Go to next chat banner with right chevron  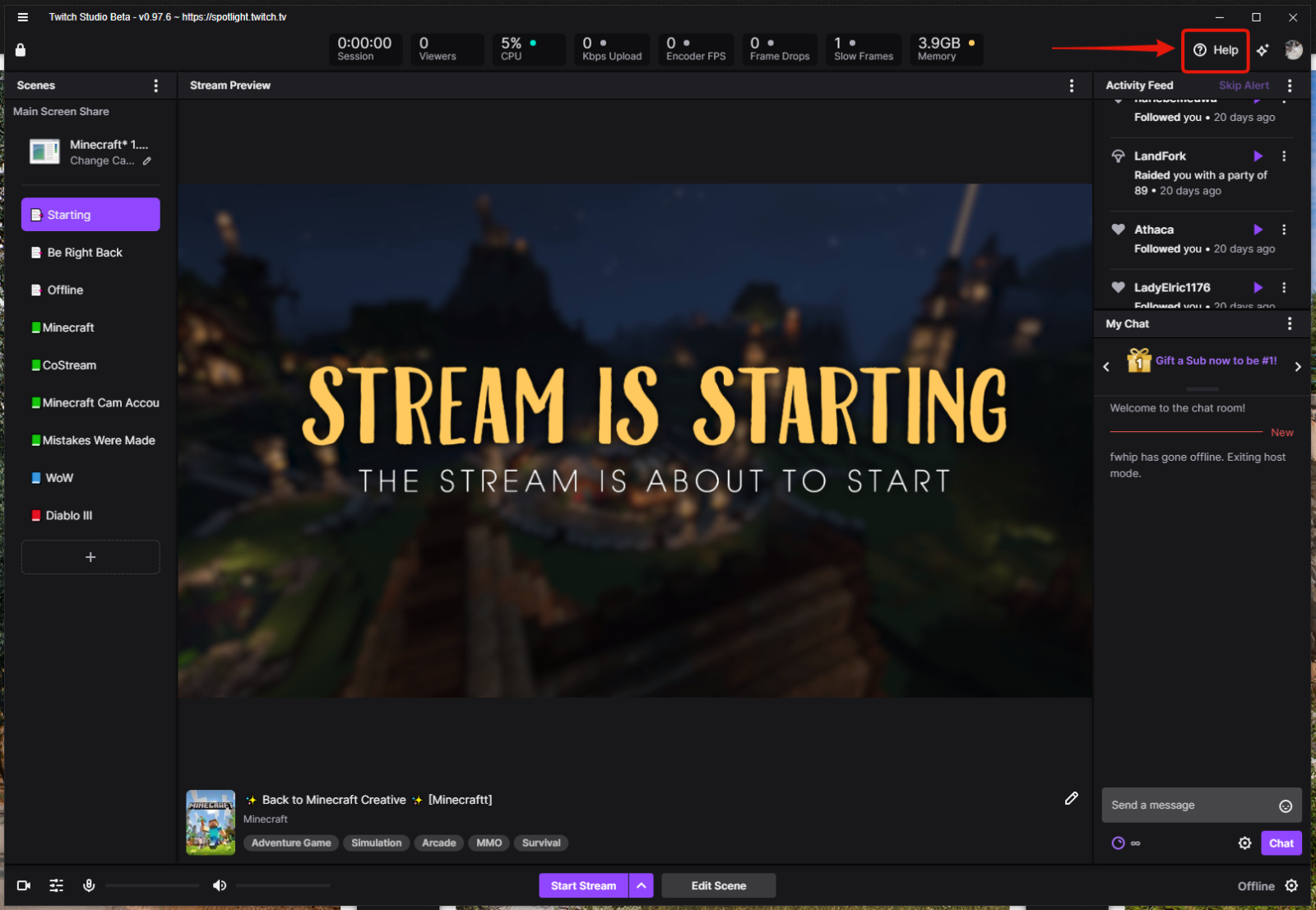[1298, 367]
